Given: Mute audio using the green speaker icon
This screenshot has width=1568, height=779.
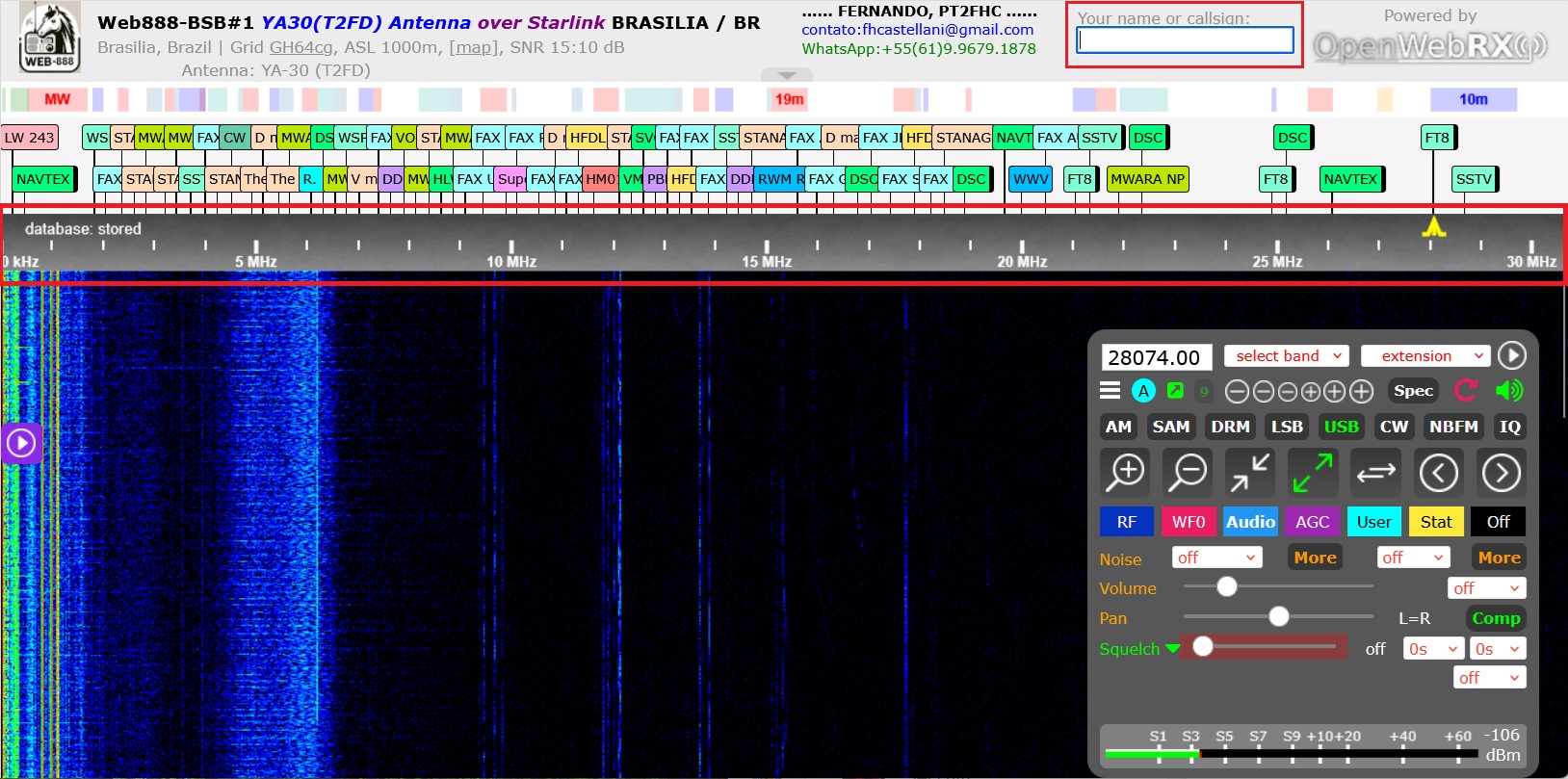Looking at the screenshot, I should click(1509, 390).
